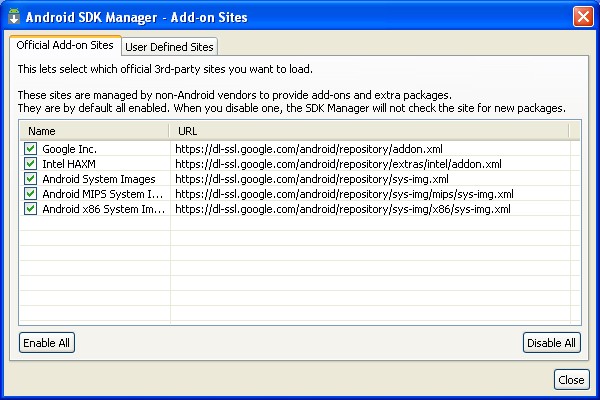600x400 pixels.
Task: Click the Name column header
Action: [x=94, y=131]
